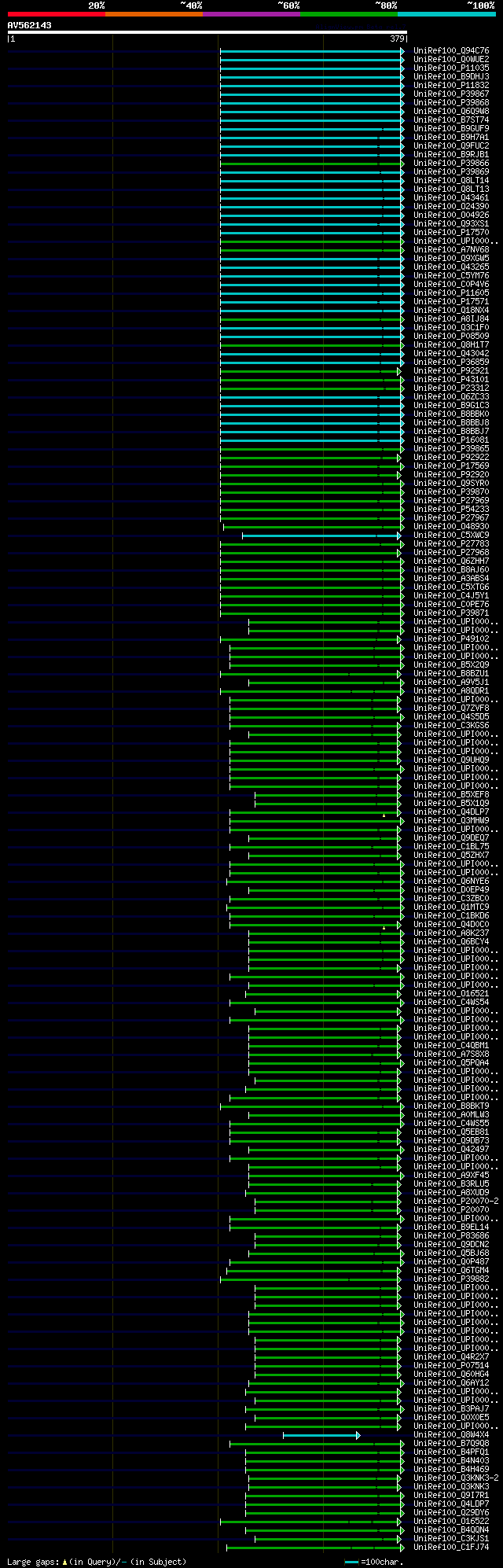503x1568 pixels.
Task: Open hit UniRef100_P11832
Action: point(451,86)
